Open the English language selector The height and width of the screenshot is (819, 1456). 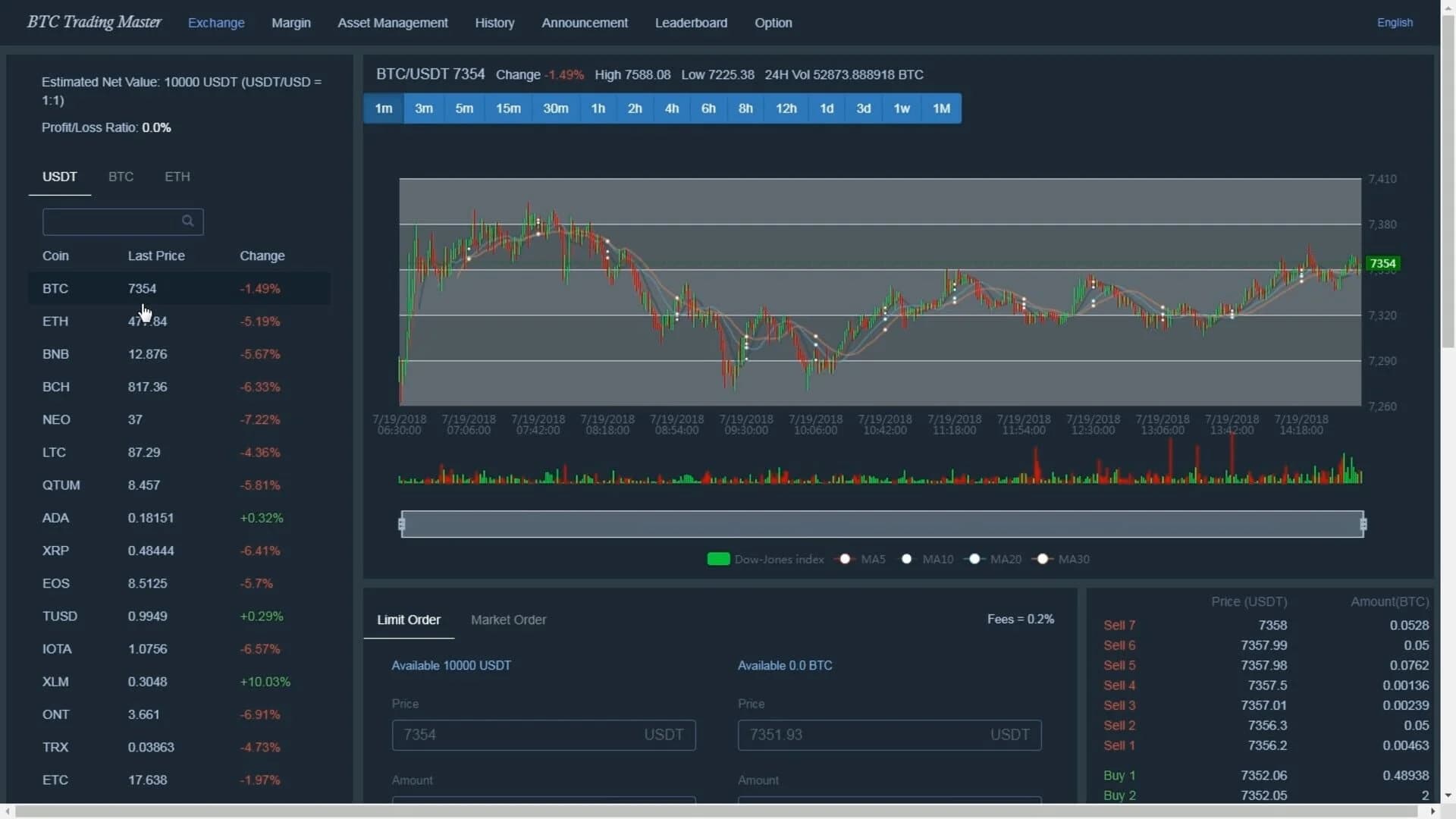[1395, 22]
